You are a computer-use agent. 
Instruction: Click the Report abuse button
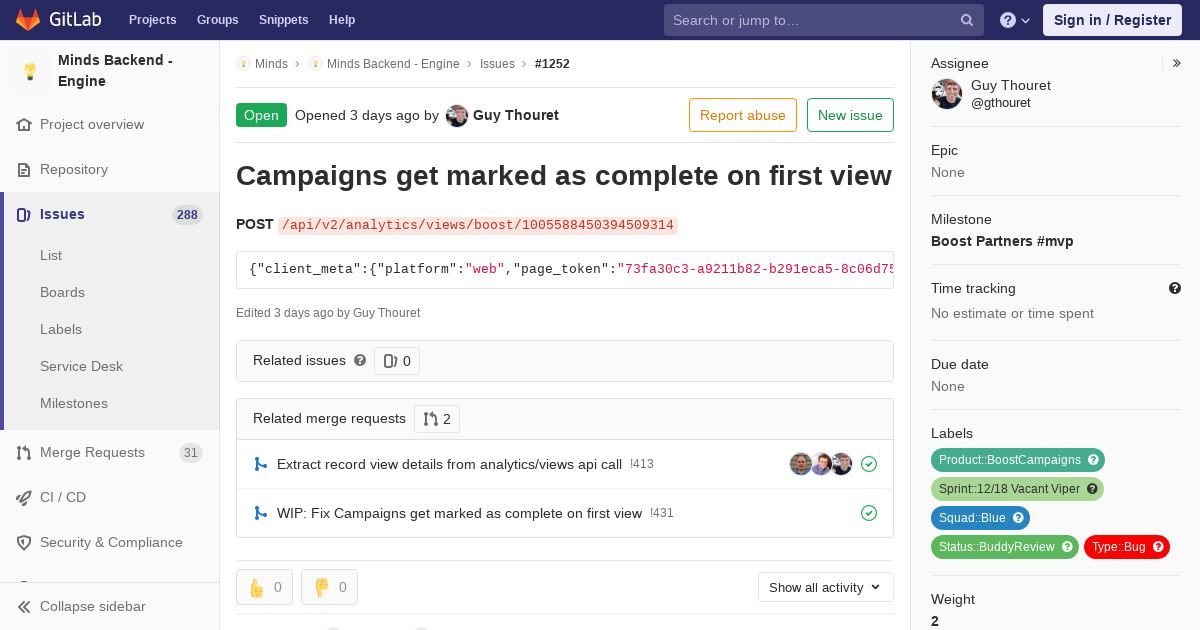tap(743, 115)
